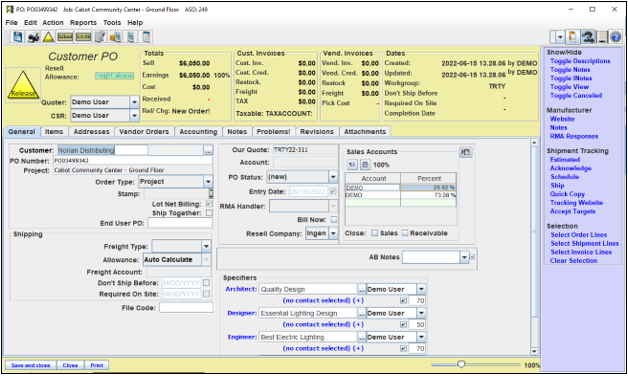Click the bottom Print button
Viewport: 628px width, 376px height.
click(x=97, y=365)
